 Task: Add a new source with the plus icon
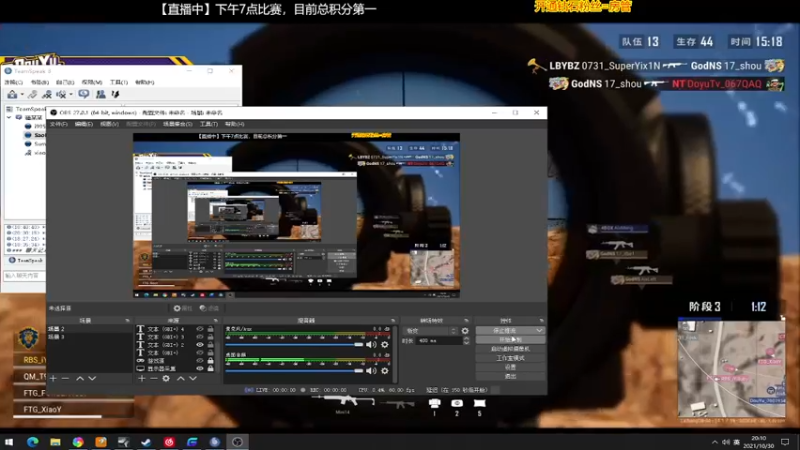[x=142, y=378]
